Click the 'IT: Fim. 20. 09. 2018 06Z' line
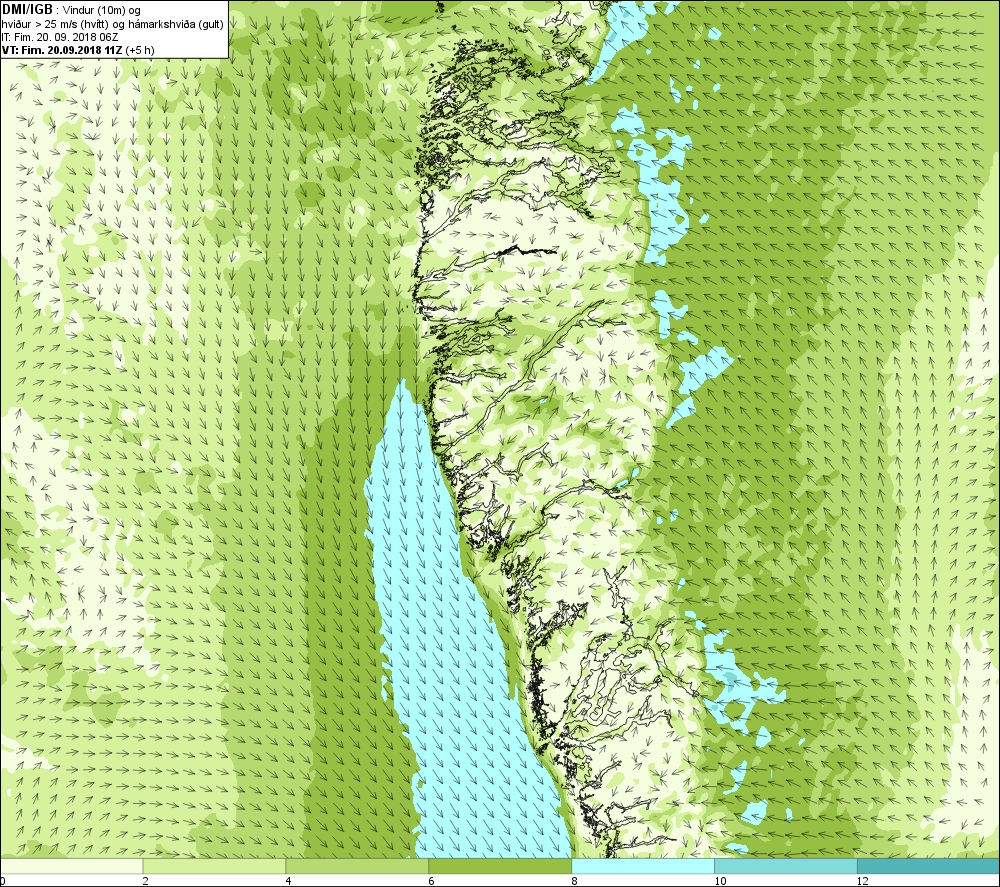 click(x=60, y=37)
